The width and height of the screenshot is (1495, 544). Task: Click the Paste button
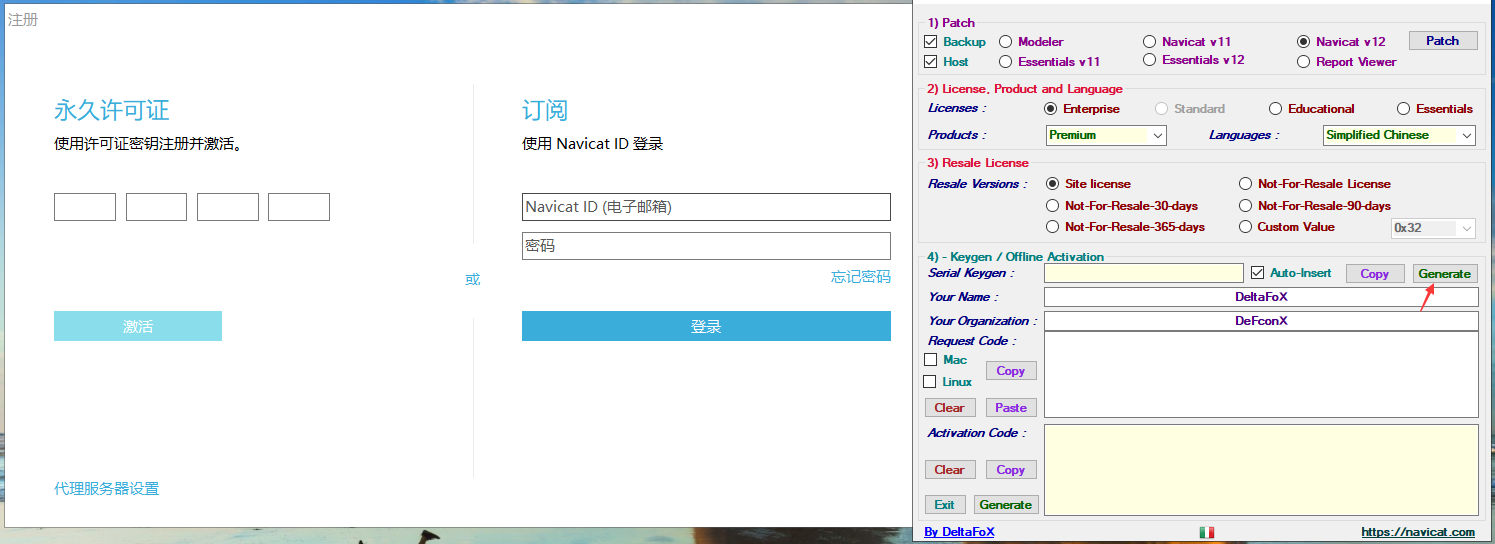pyautogui.click(x=1011, y=408)
